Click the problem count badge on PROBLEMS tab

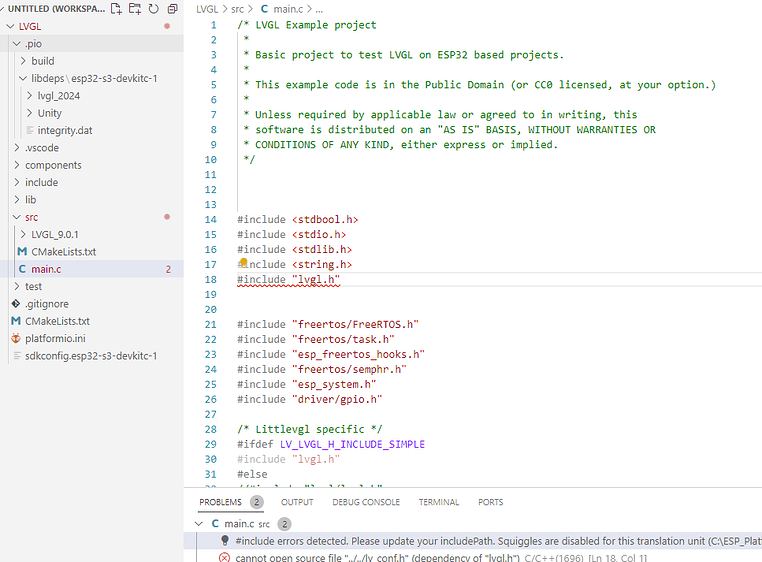(257, 502)
